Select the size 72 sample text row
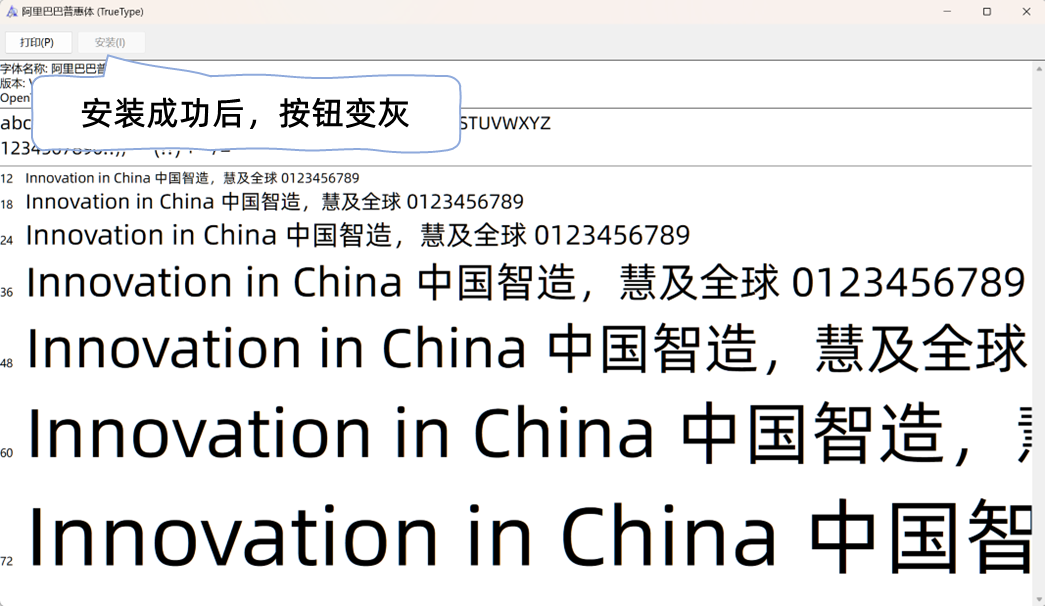The image size is (1045, 606). pyautogui.click(x=520, y=535)
